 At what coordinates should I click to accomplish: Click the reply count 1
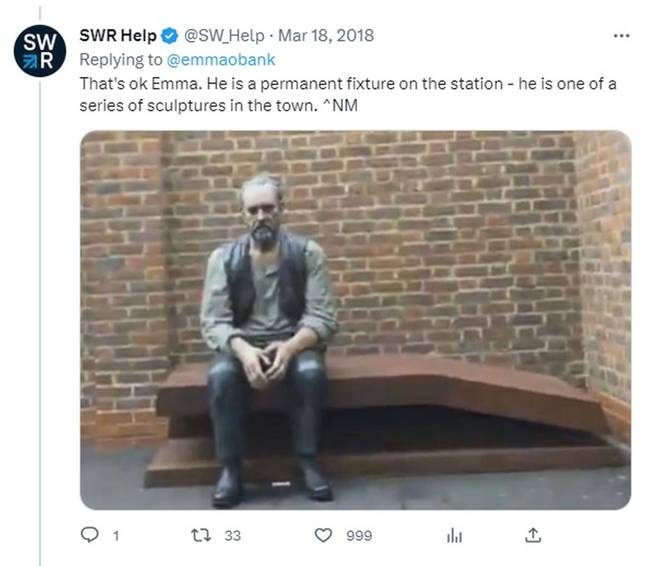click(x=116, y=536)
